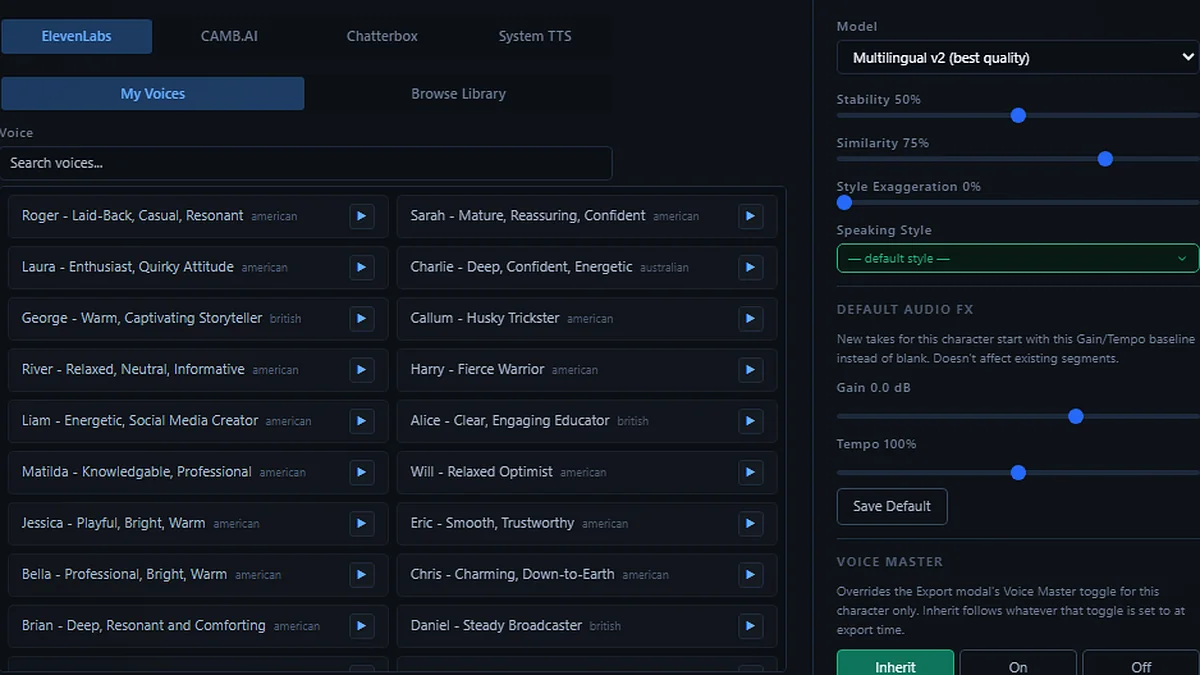Select the Roger - Laid-Back, Casual, Resonant voice
Viewport: 1200px width, 675px height.
point(198,216)
